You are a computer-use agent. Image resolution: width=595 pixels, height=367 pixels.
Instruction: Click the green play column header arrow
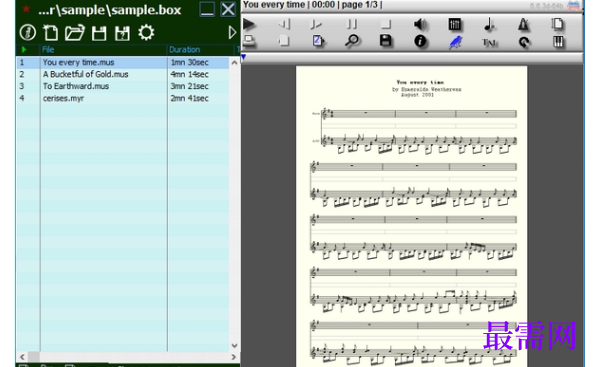click(x=24, y=49)
